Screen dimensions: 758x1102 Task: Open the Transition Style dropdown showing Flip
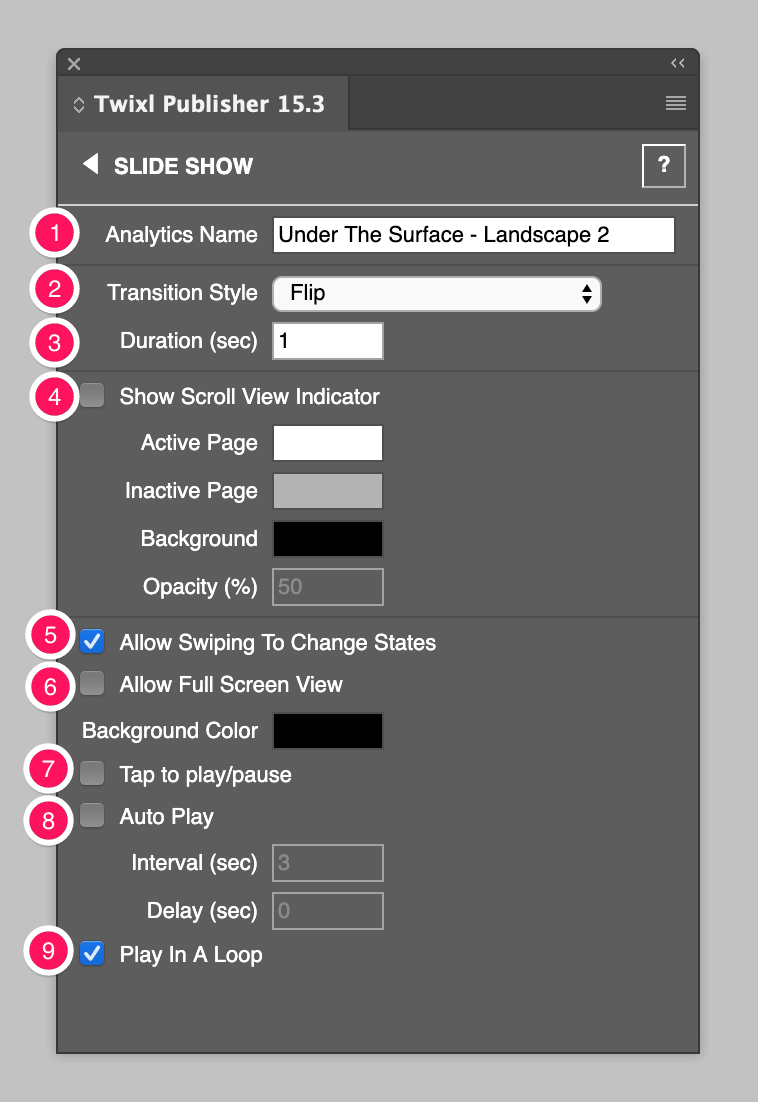click(x=436, y=294)
